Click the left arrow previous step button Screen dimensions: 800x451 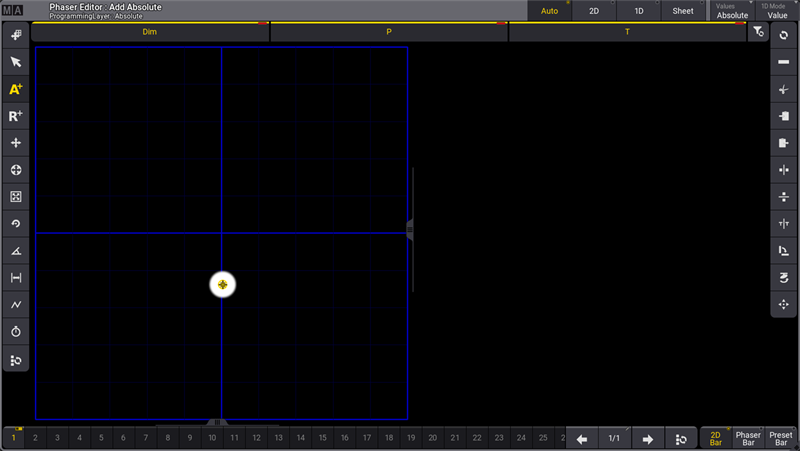click(x=581, y=439)
